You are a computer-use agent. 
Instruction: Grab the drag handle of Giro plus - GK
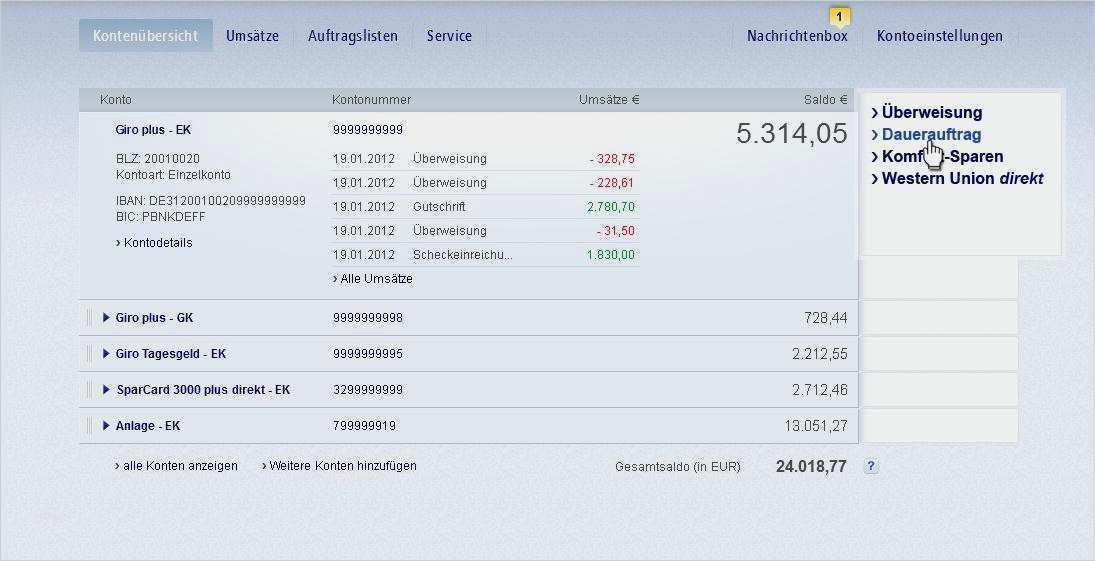[88, 318]
